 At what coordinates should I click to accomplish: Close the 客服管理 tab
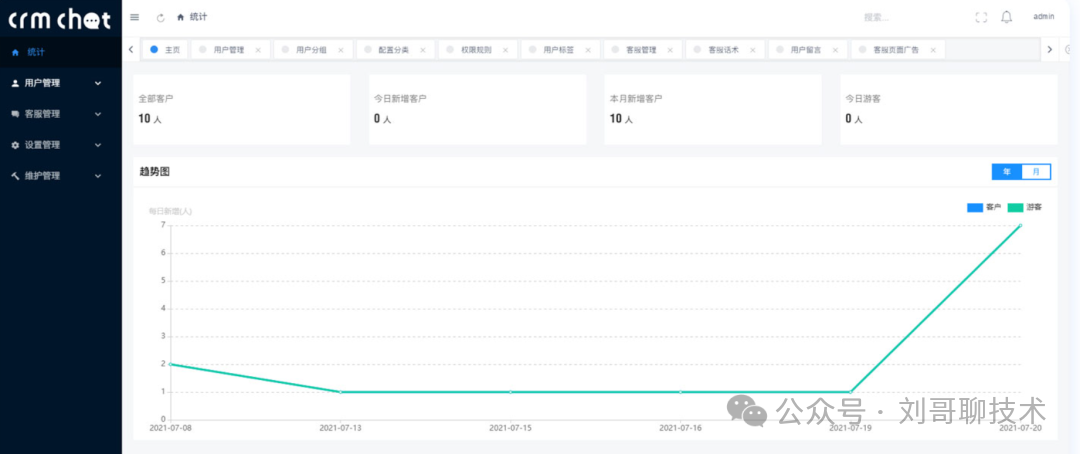click(x=670, y=50)
